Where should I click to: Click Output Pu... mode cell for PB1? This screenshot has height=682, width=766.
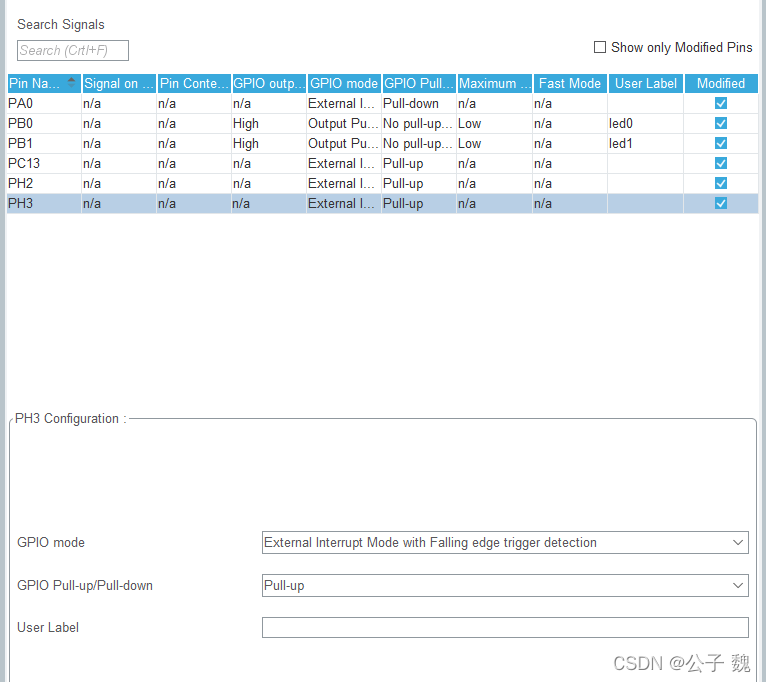(344, 144)
